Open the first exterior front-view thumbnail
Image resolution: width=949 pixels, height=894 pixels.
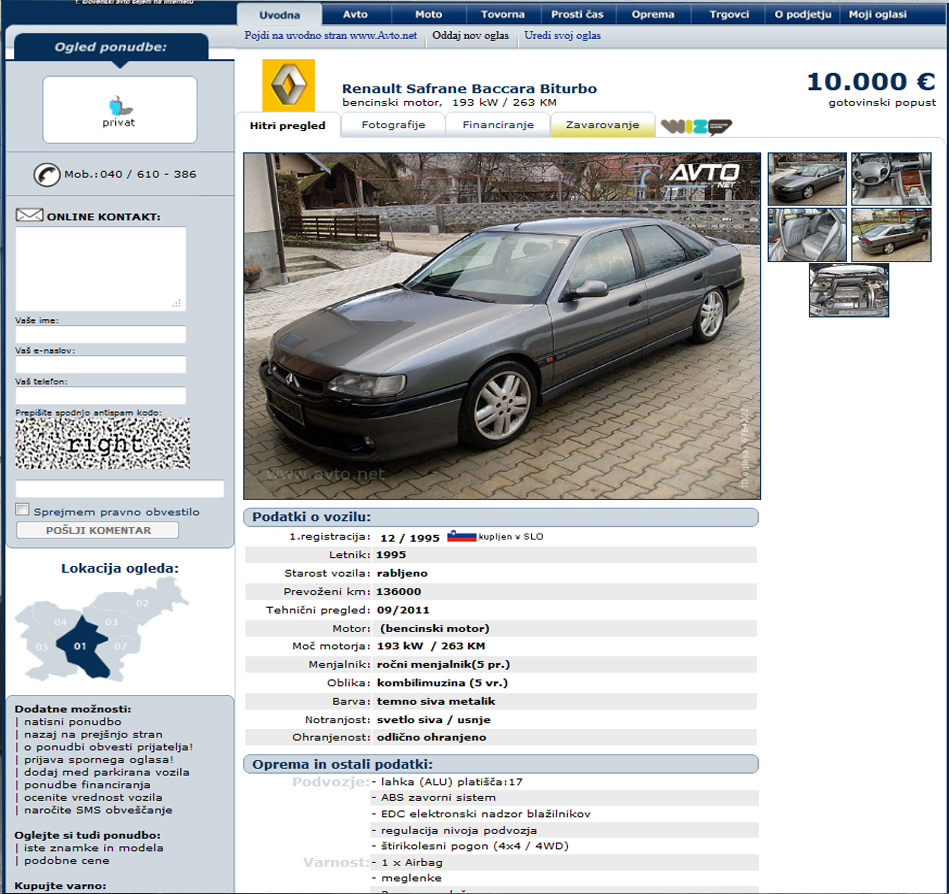(807, 179)
